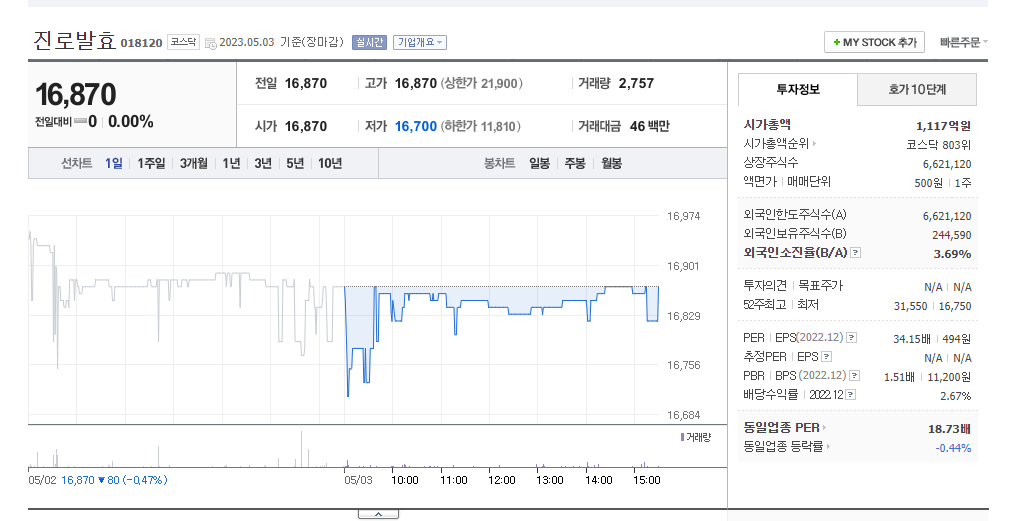This screenshot has height=521, width=1009.
Task: Switch to 주봉 candlestick chart
Action: point(575,163)
